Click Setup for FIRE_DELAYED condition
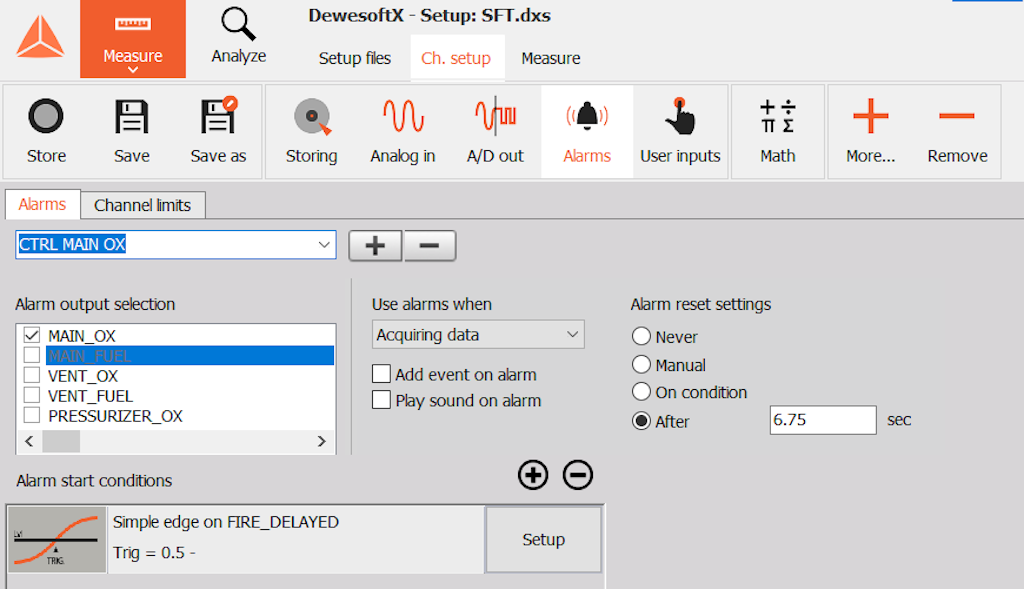Viewport: 1024px width, 589px height. 543,539
